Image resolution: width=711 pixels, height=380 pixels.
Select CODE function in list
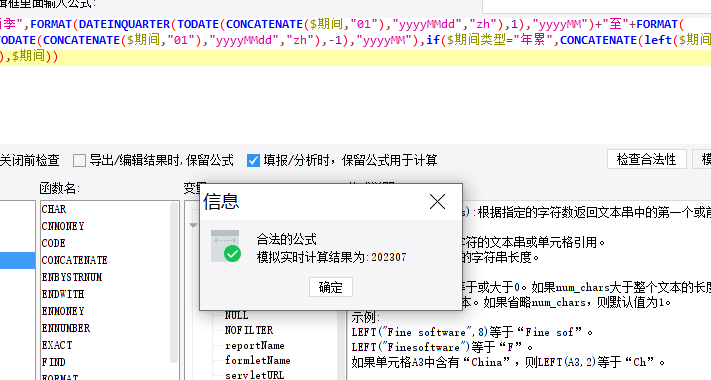pos(54,243)
